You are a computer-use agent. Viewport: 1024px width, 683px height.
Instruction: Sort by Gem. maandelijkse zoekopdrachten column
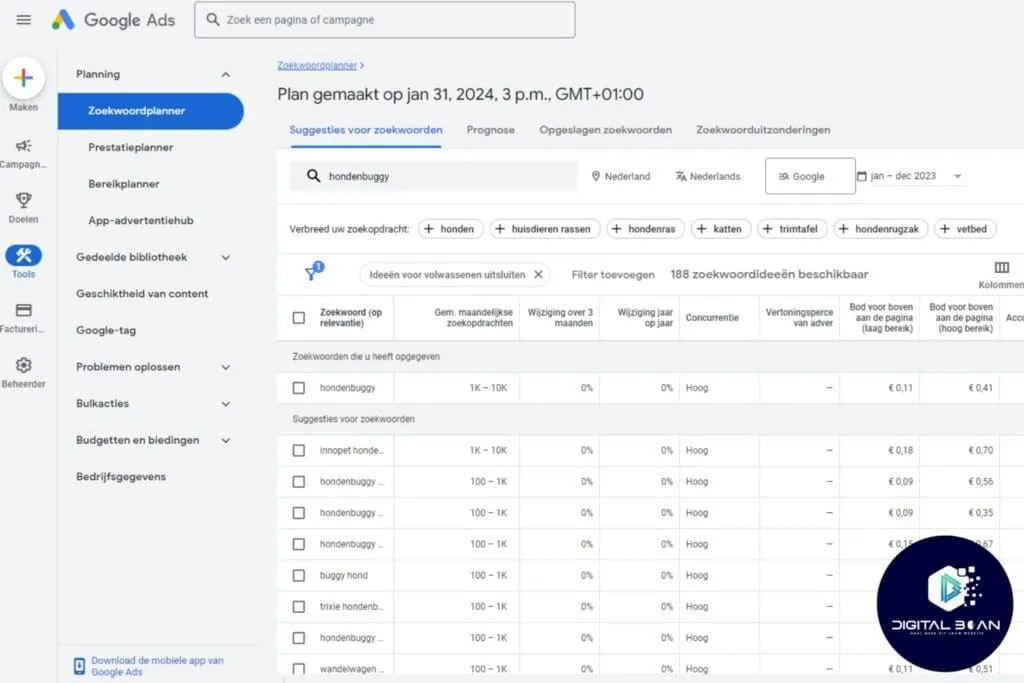coord(473,317)
